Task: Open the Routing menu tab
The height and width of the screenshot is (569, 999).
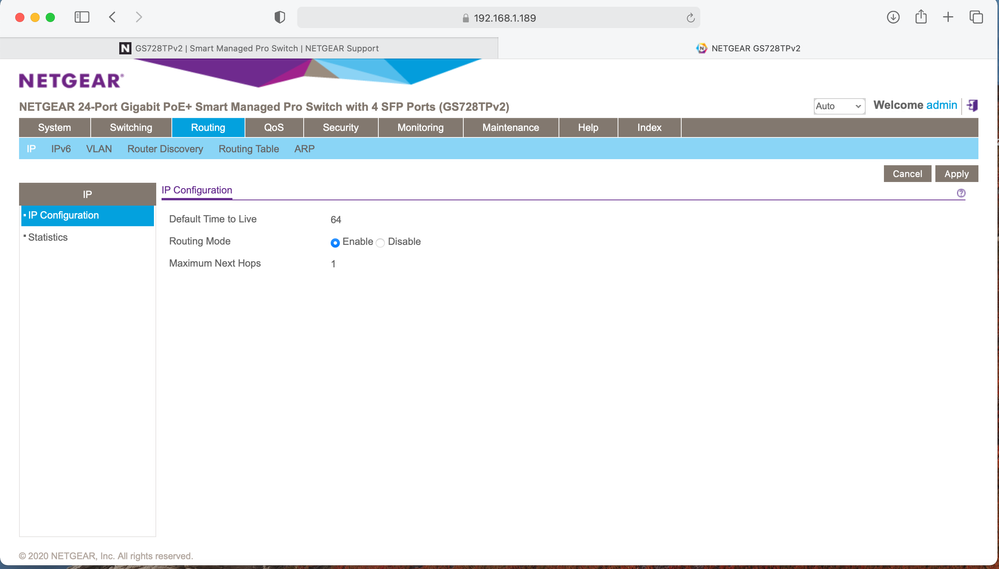Action: [208, 127]
